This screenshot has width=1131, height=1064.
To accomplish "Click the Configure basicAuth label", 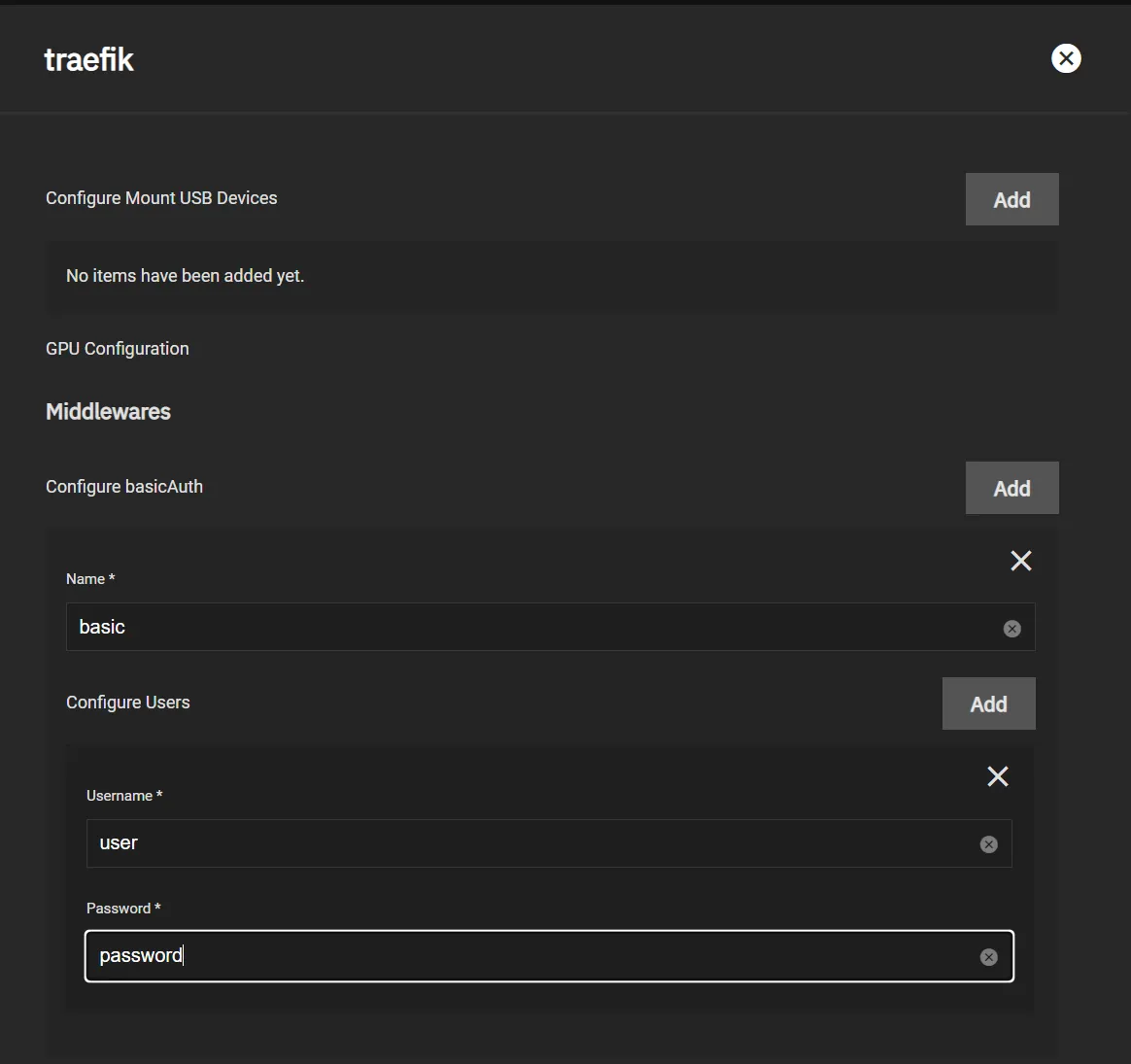I will (123, 486).
